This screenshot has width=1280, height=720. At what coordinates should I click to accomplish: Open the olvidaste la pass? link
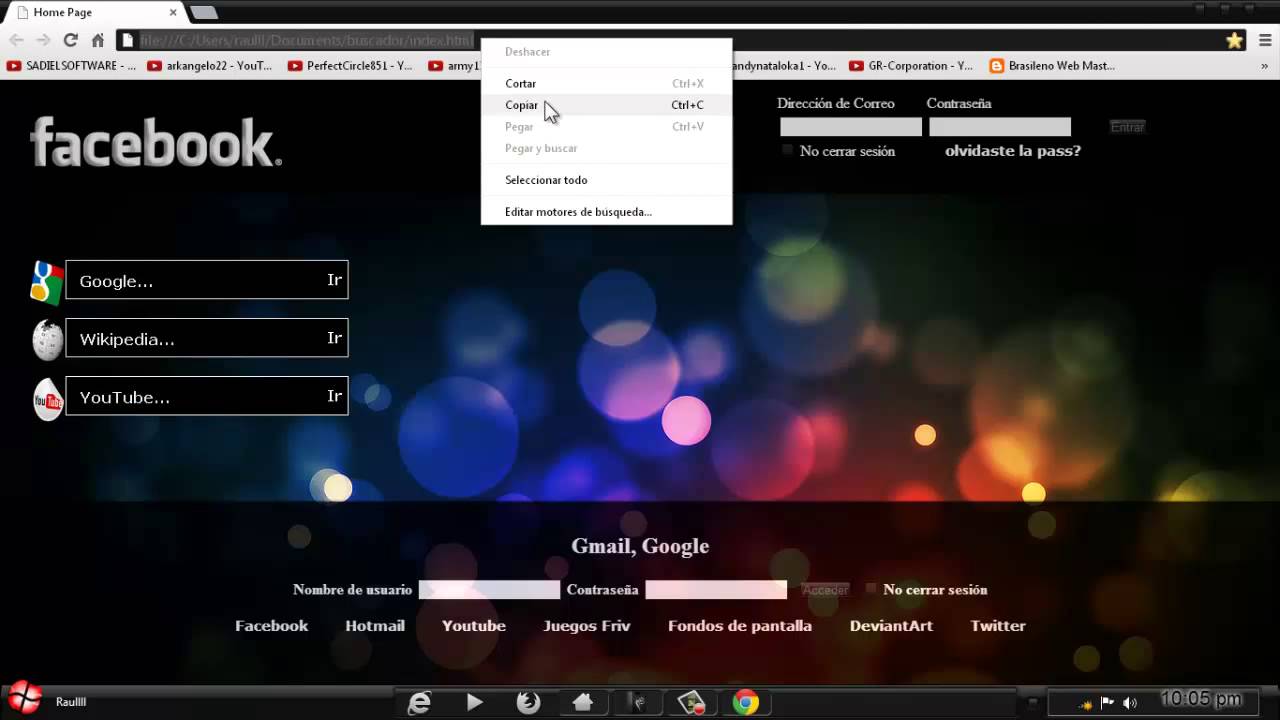1013,151
